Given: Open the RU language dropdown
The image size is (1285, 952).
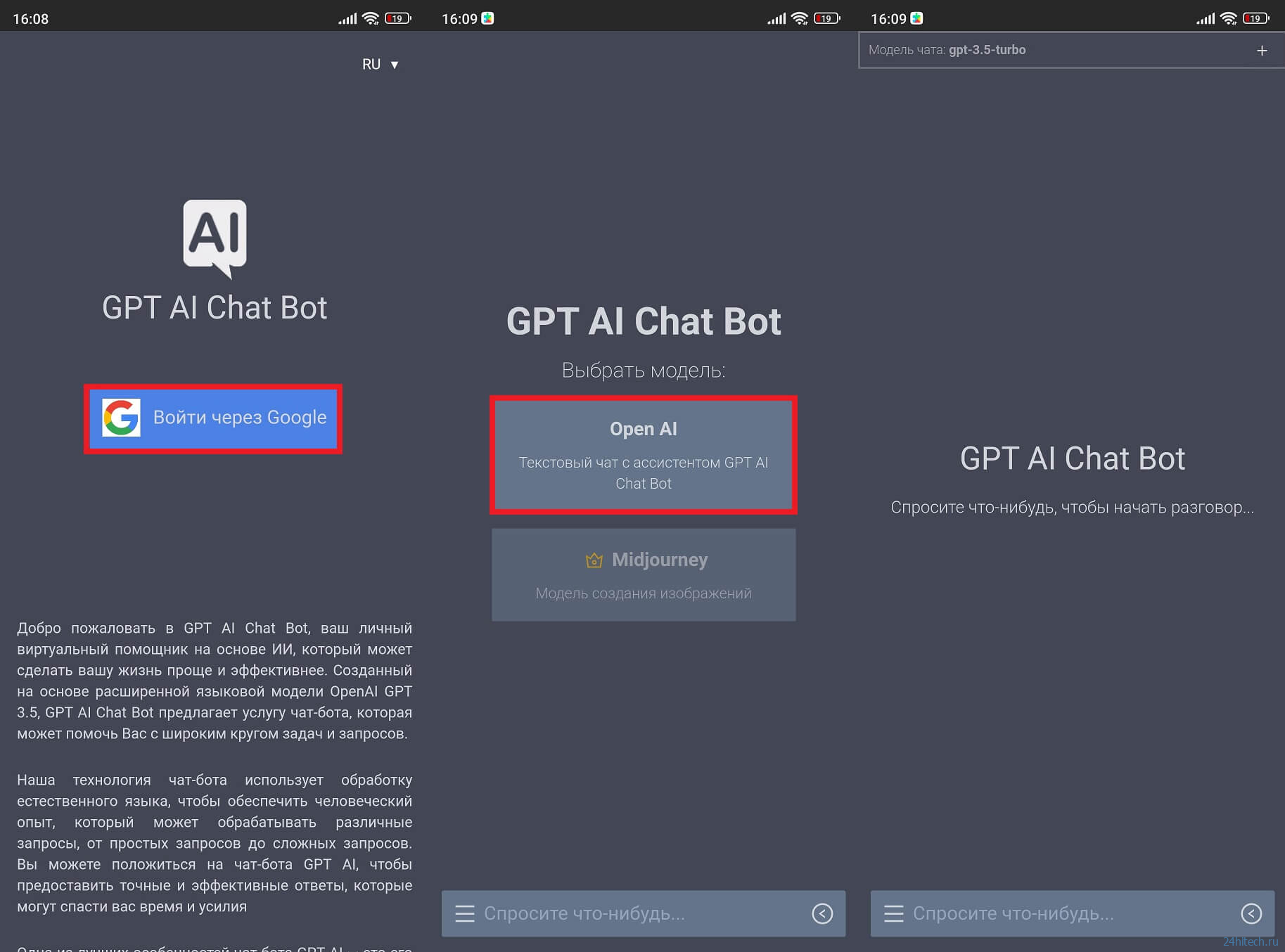Looking at the screenshot, I should [381, 64].
